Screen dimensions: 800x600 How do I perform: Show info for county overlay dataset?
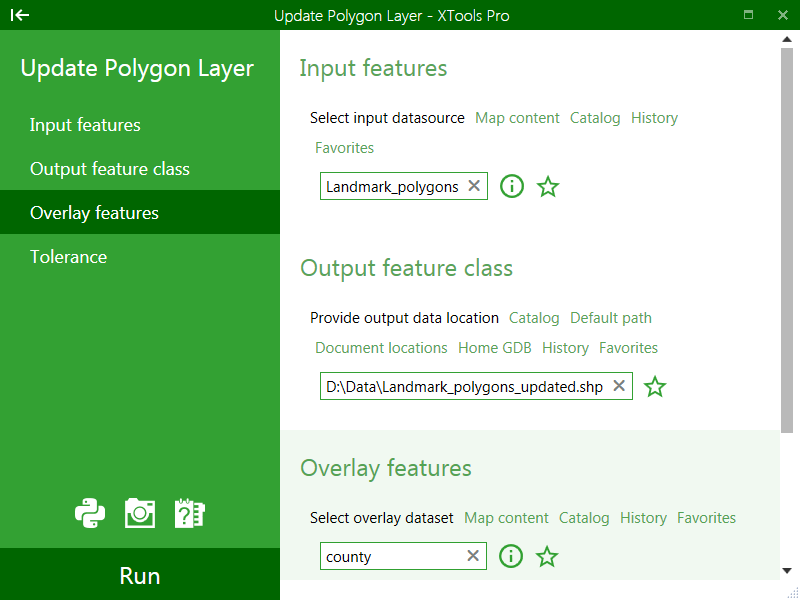(x=511, y=556)
